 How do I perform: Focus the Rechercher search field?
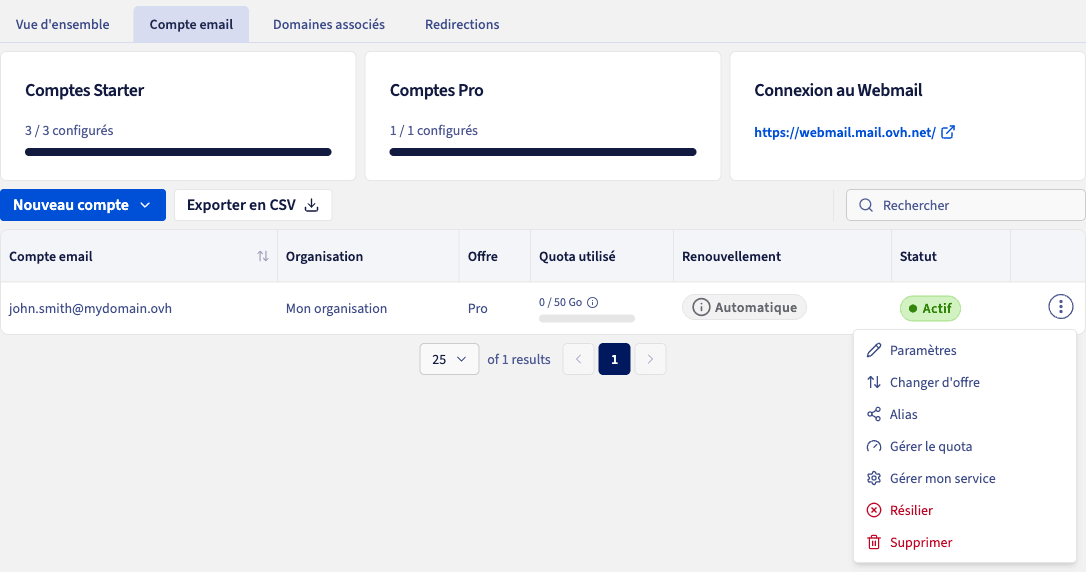(x=965, y=205)
